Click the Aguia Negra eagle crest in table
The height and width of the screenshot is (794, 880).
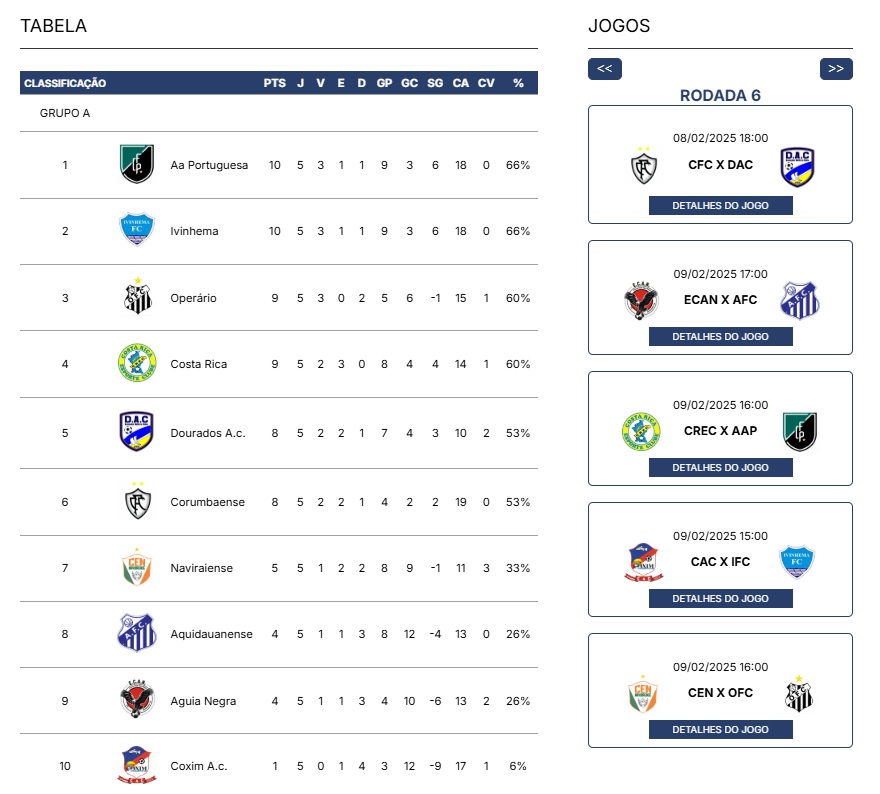tap(137, 699)
